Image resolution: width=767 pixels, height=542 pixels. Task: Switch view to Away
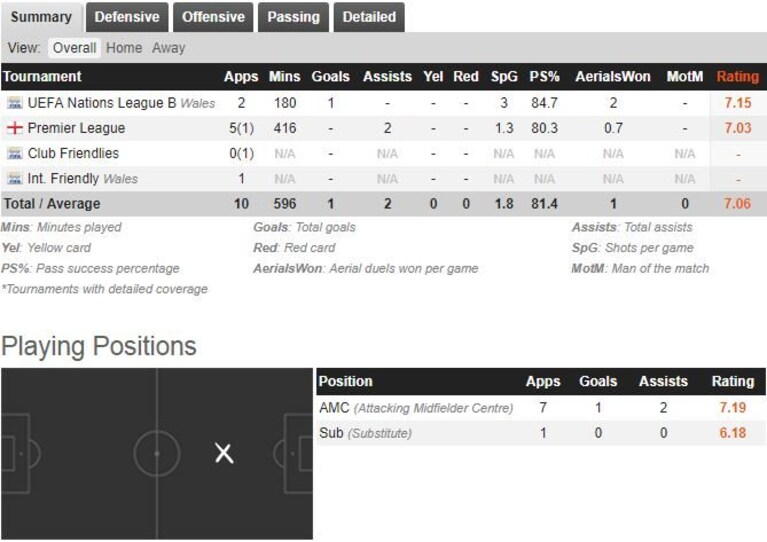(169, 48)
